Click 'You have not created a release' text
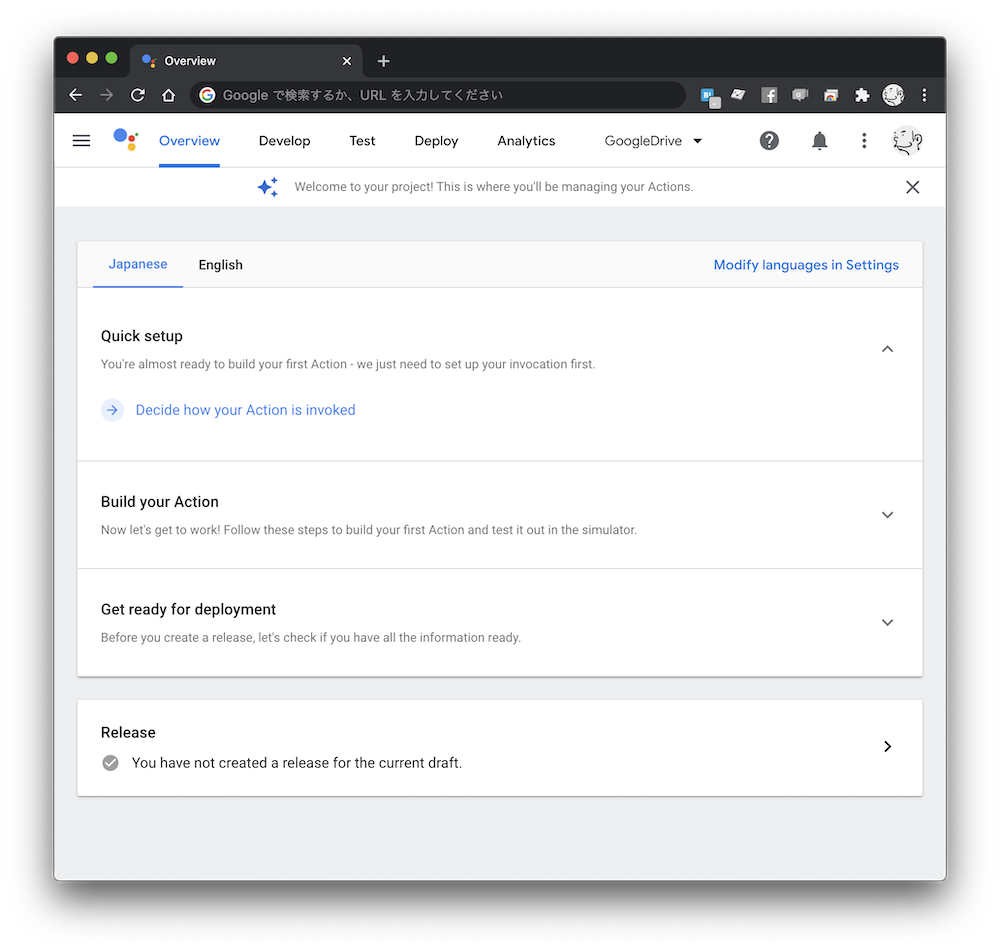This screenshot has height=952, width=1000. click(x=297, y=763)
